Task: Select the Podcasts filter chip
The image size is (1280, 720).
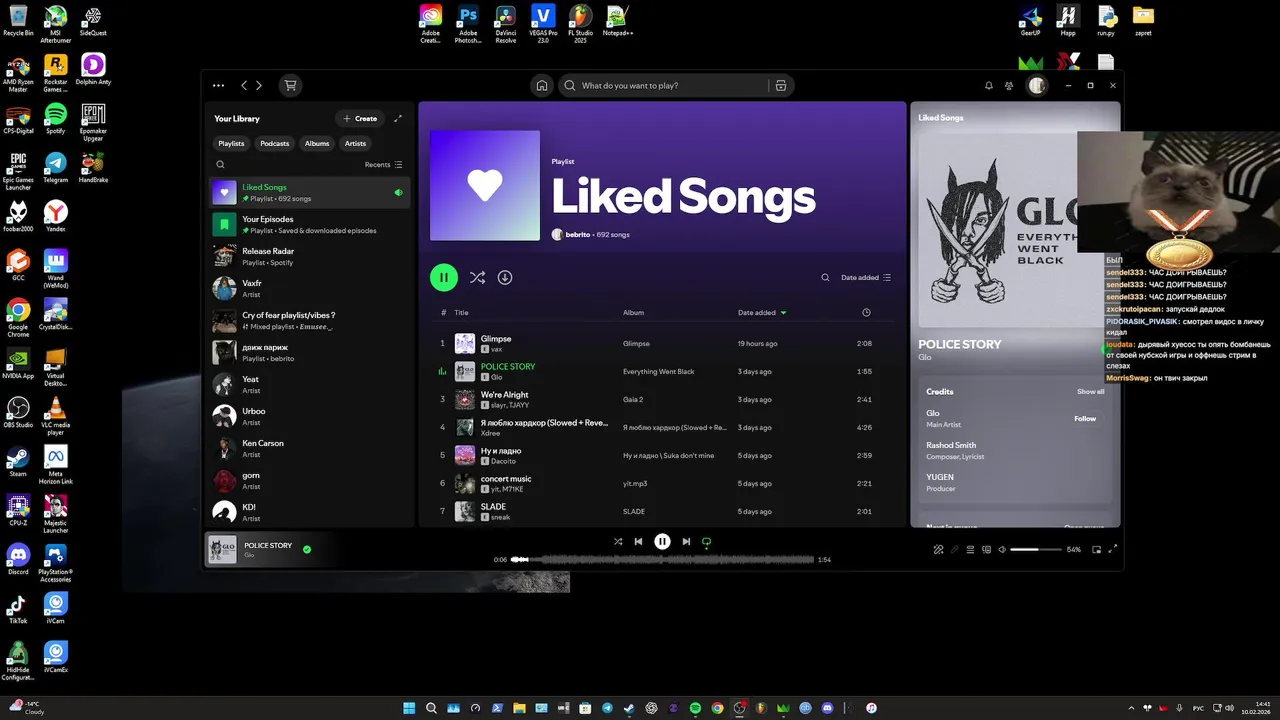Action: tap(274, 143)
